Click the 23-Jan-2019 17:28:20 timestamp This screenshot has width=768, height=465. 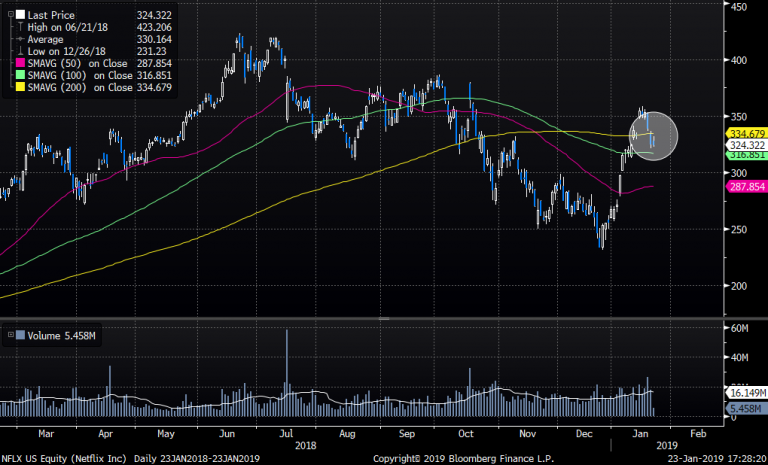pos(715,459)
